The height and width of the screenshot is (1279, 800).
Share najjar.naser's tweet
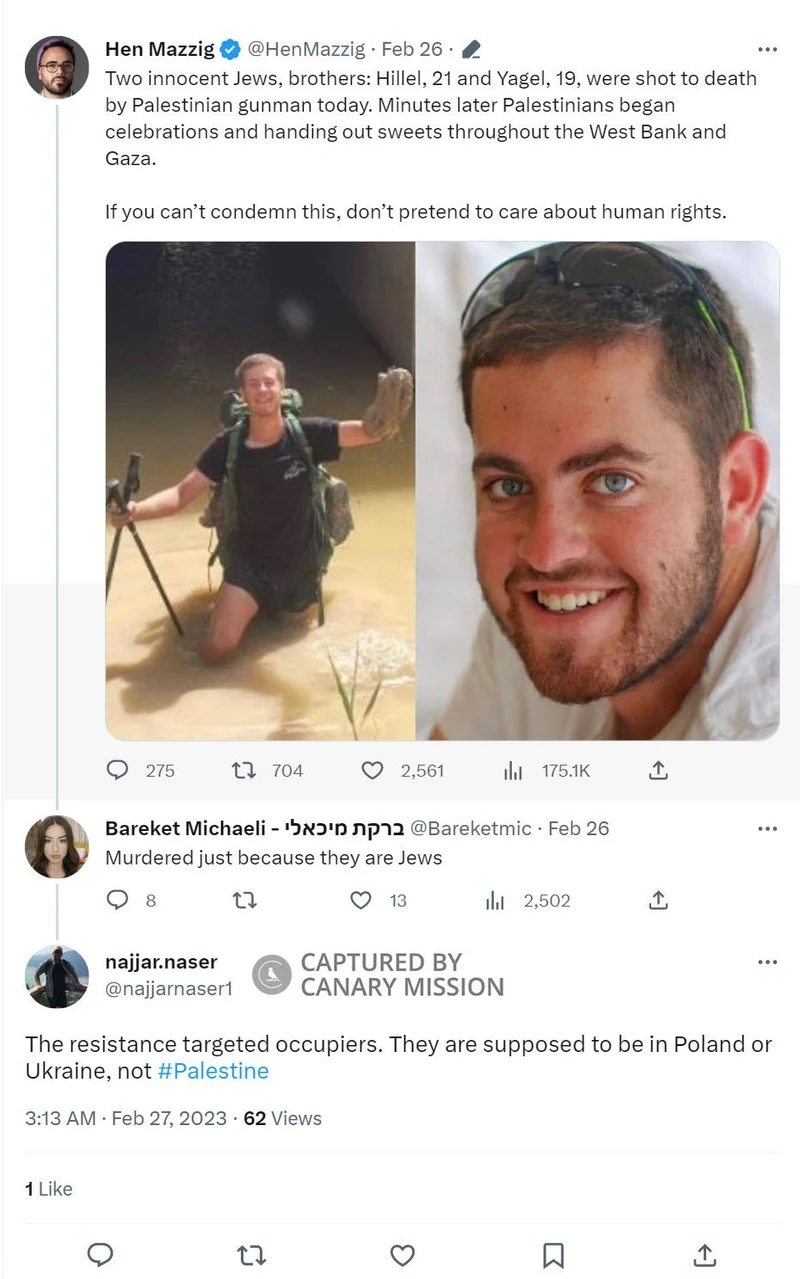(x=704, y=1255)
